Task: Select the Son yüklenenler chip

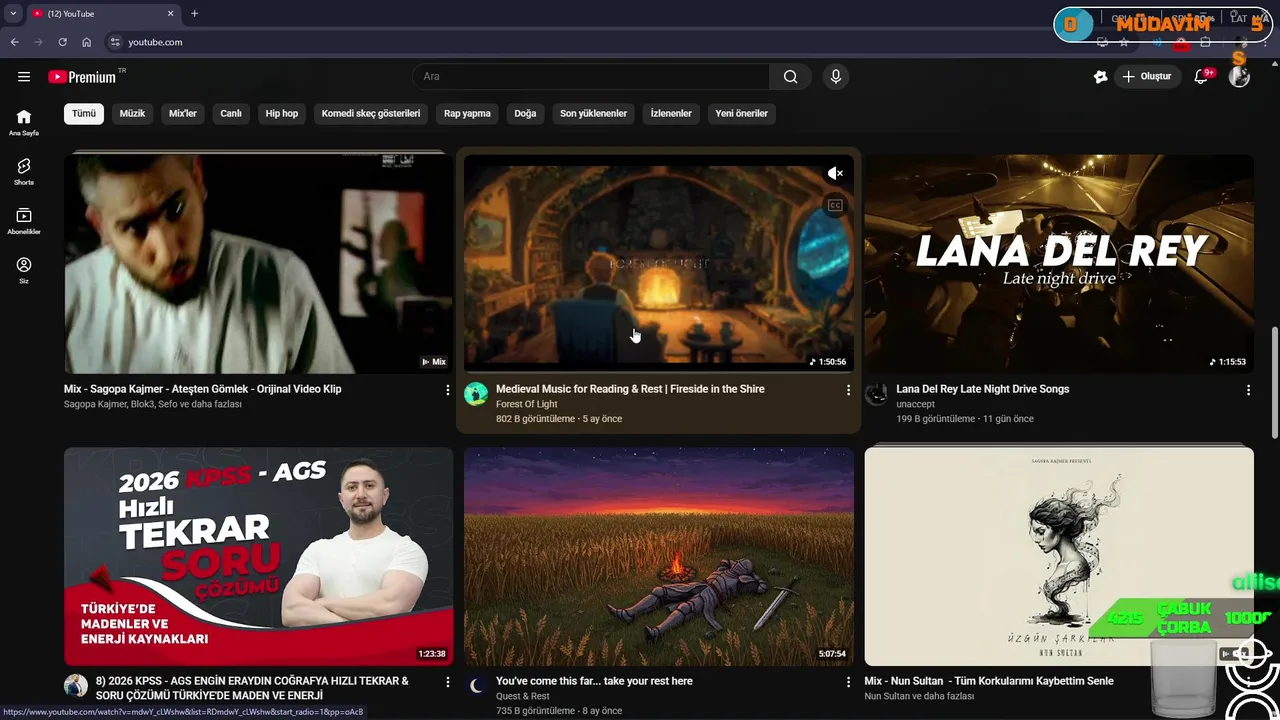Action: (x=593, y=114)
